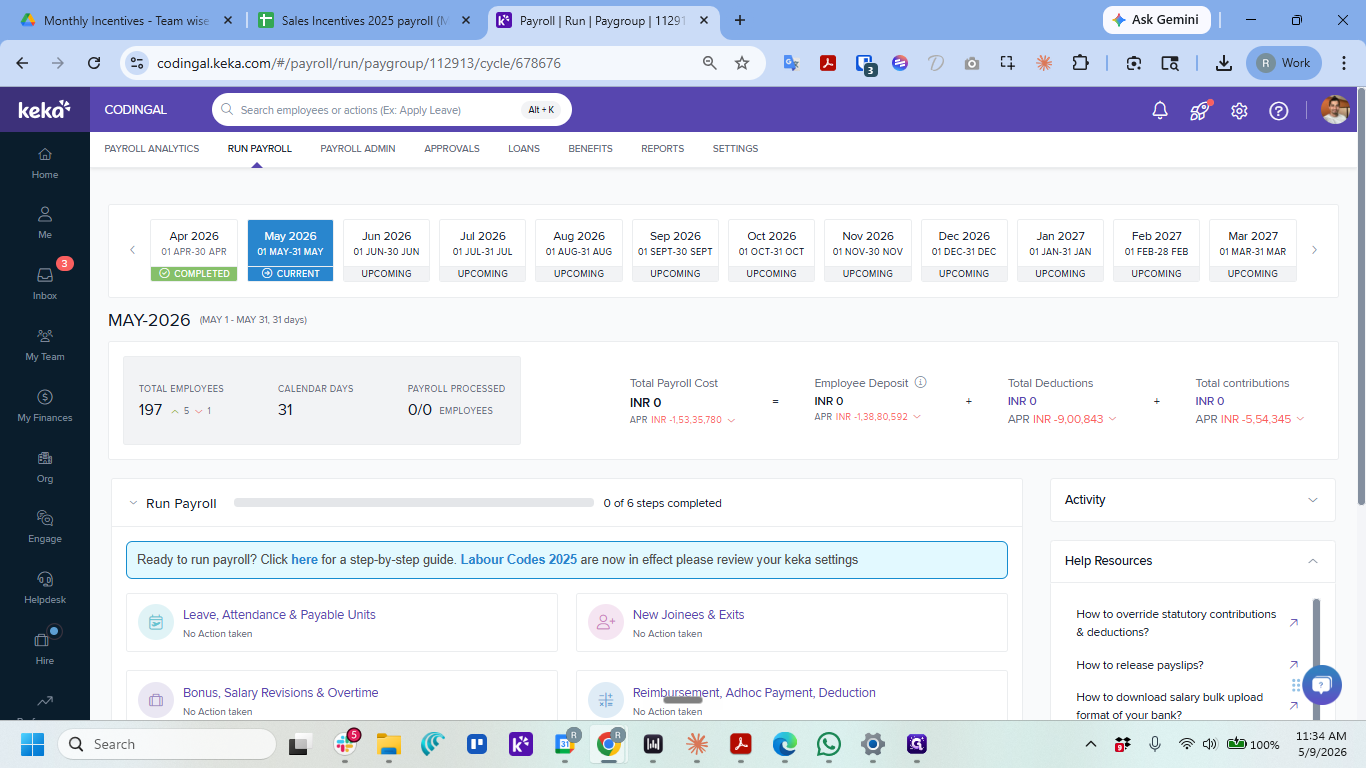
Task: Open settings gear in Keka header
Action: point(1239,111)
